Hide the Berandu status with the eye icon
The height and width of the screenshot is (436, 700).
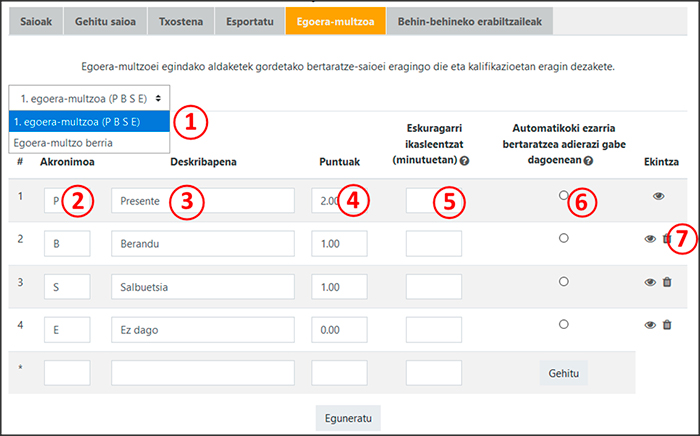point(650,239)
